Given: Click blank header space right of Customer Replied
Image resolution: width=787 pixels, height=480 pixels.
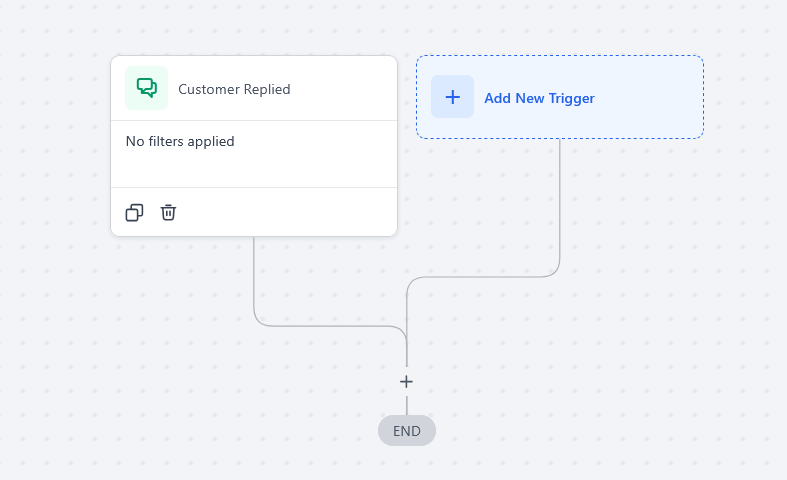Looking at the screenshot, I should click(x=345, y=89).
